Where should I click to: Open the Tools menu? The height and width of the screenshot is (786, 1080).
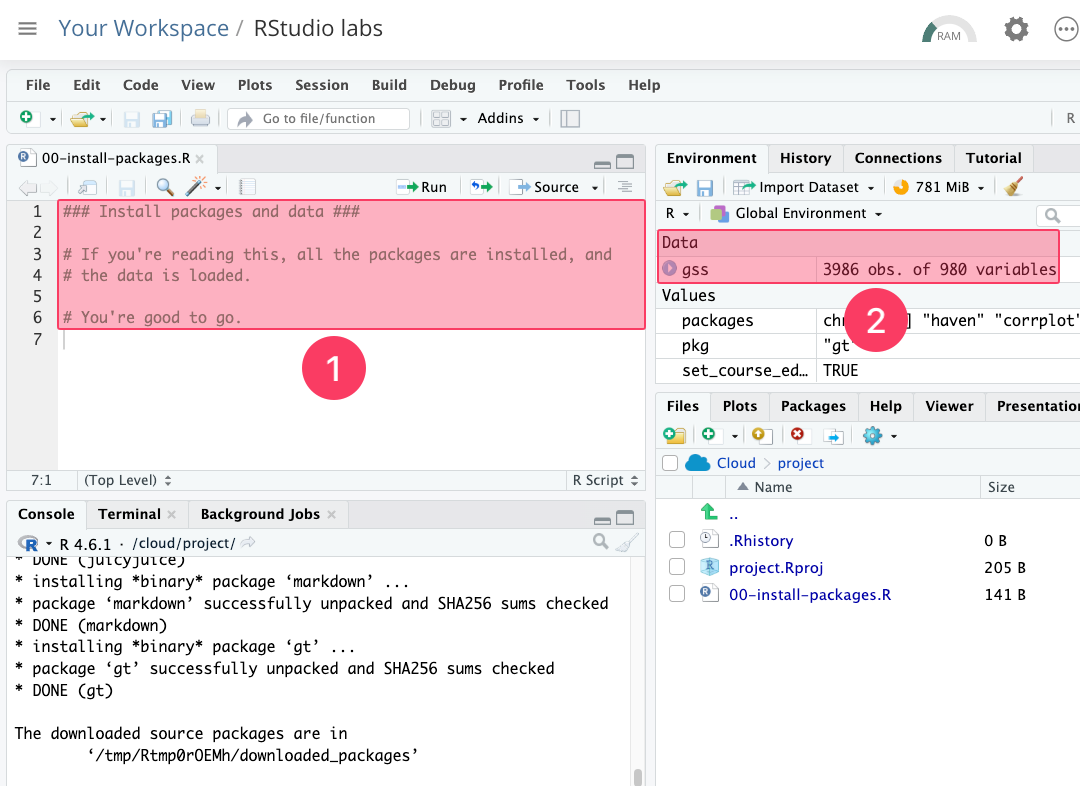(585, 85)
